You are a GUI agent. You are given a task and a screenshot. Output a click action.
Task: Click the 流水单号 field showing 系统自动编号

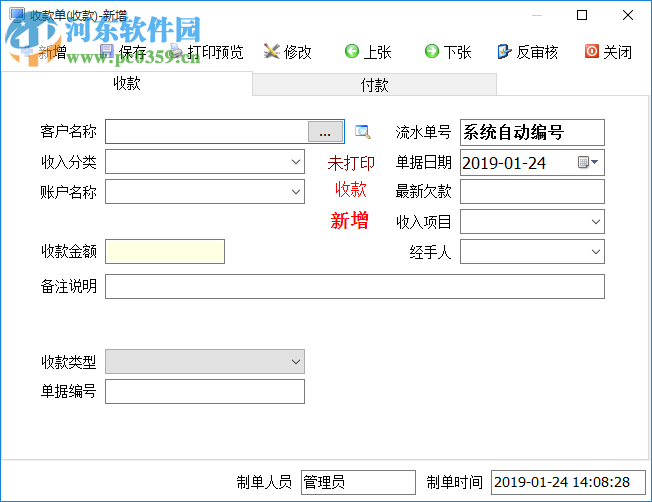(532, 132)
